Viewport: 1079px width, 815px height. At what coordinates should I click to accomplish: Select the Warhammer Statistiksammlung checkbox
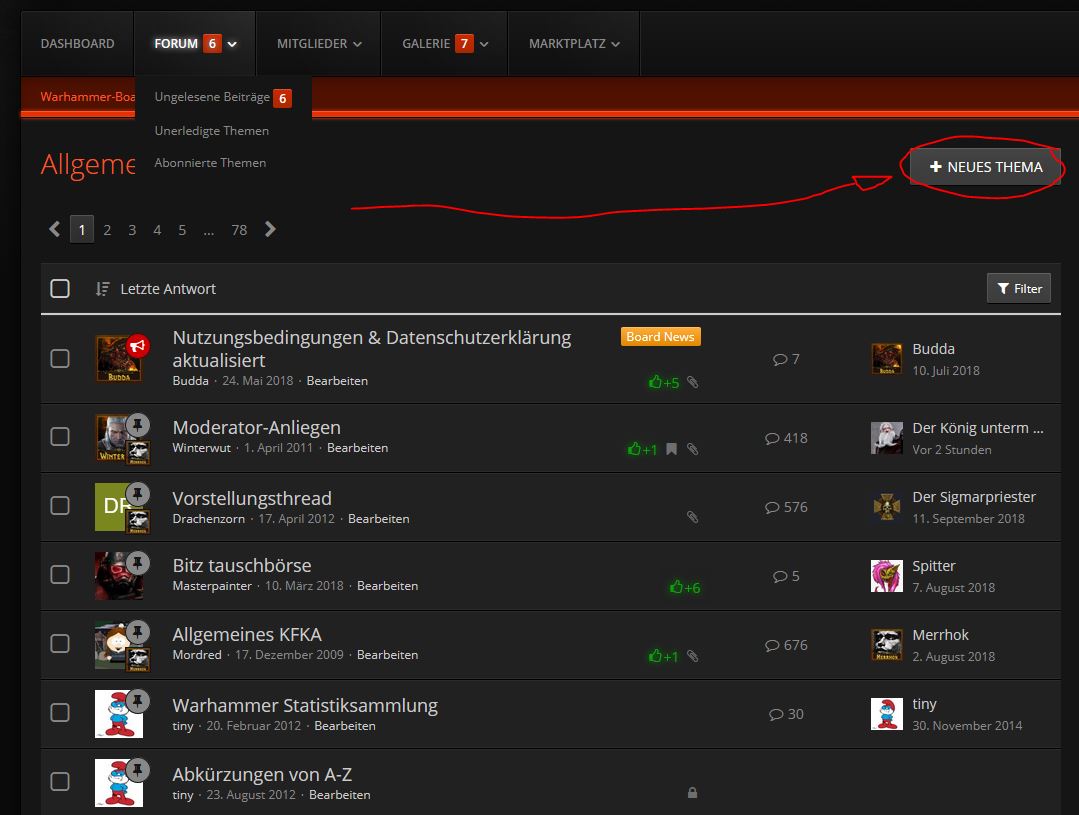point(60,712)
